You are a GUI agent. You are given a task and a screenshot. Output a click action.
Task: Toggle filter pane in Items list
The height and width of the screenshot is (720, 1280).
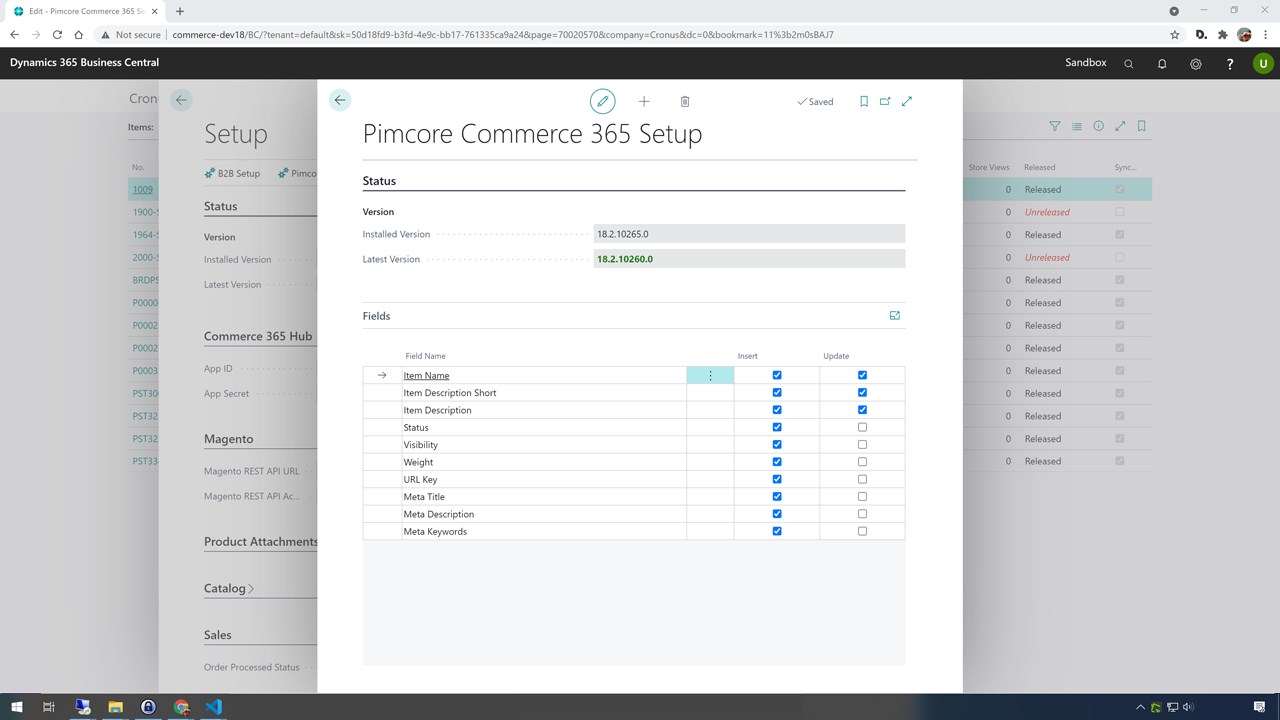1055,126
